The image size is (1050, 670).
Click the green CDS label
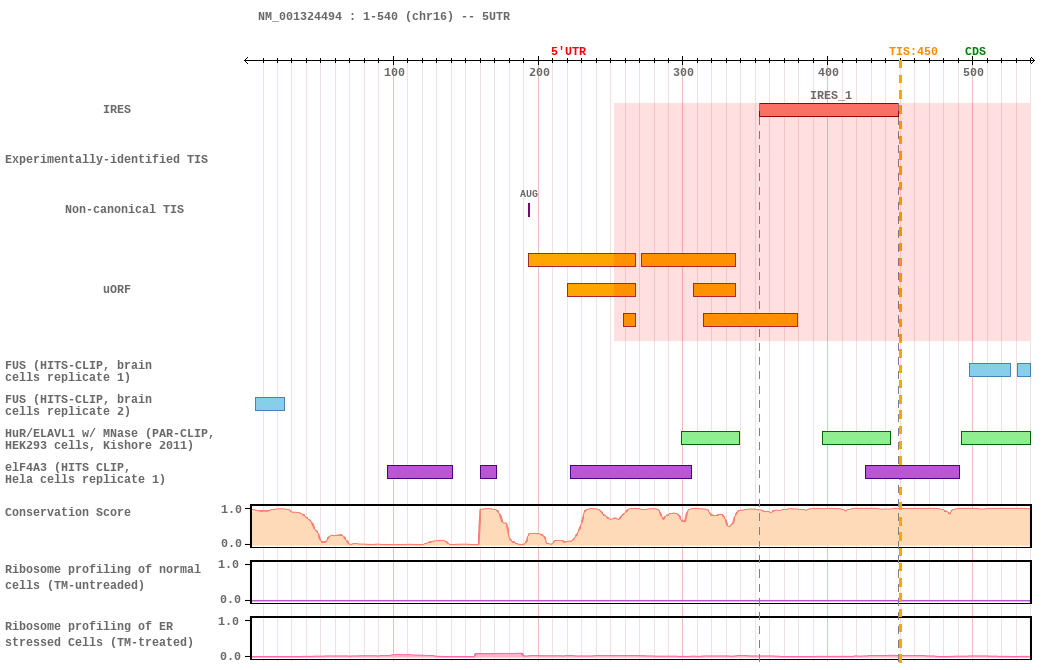pyautogui.click(x=975, y=52)
